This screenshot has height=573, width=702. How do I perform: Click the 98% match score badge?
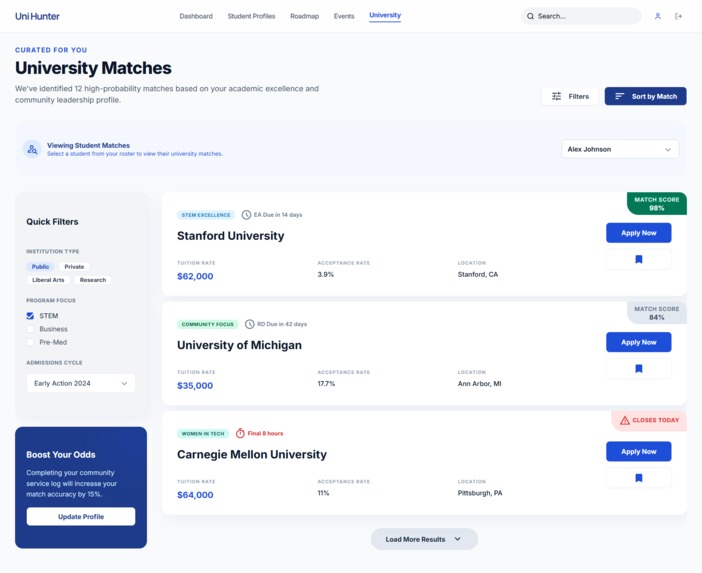click(x=657, y=204)
